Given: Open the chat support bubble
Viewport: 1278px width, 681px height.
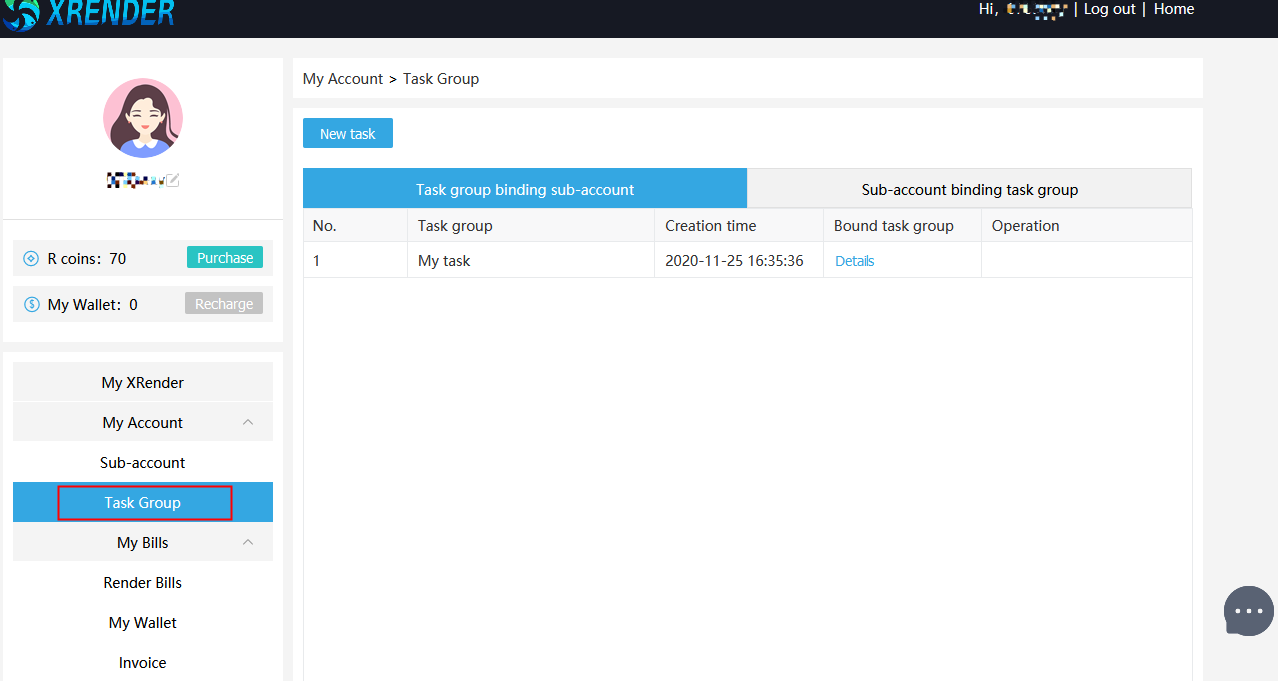Looking at the screenshot, I should pyautogui.click(x=1249, y=611).
